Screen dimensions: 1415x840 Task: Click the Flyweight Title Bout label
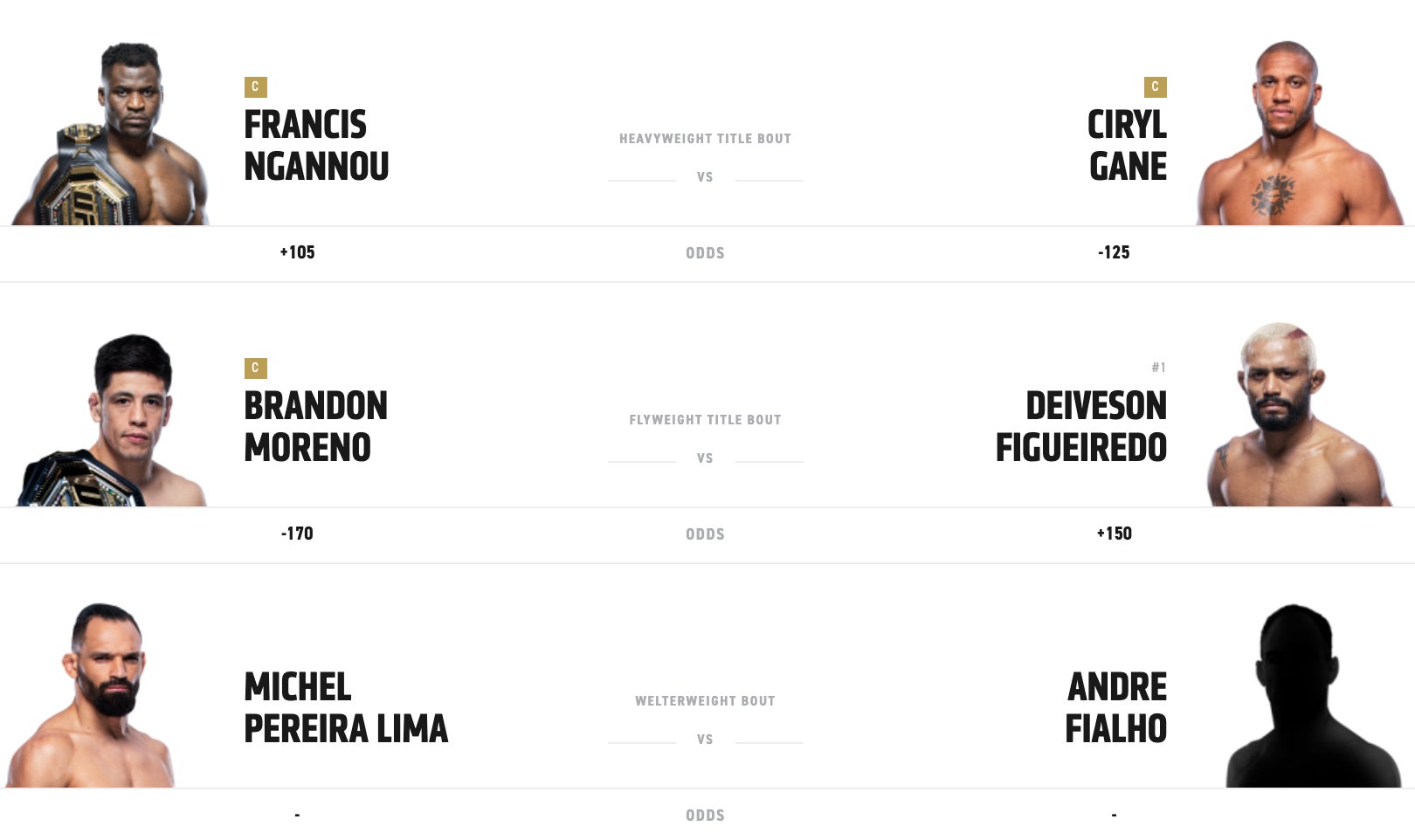click(x=705, y=420)
